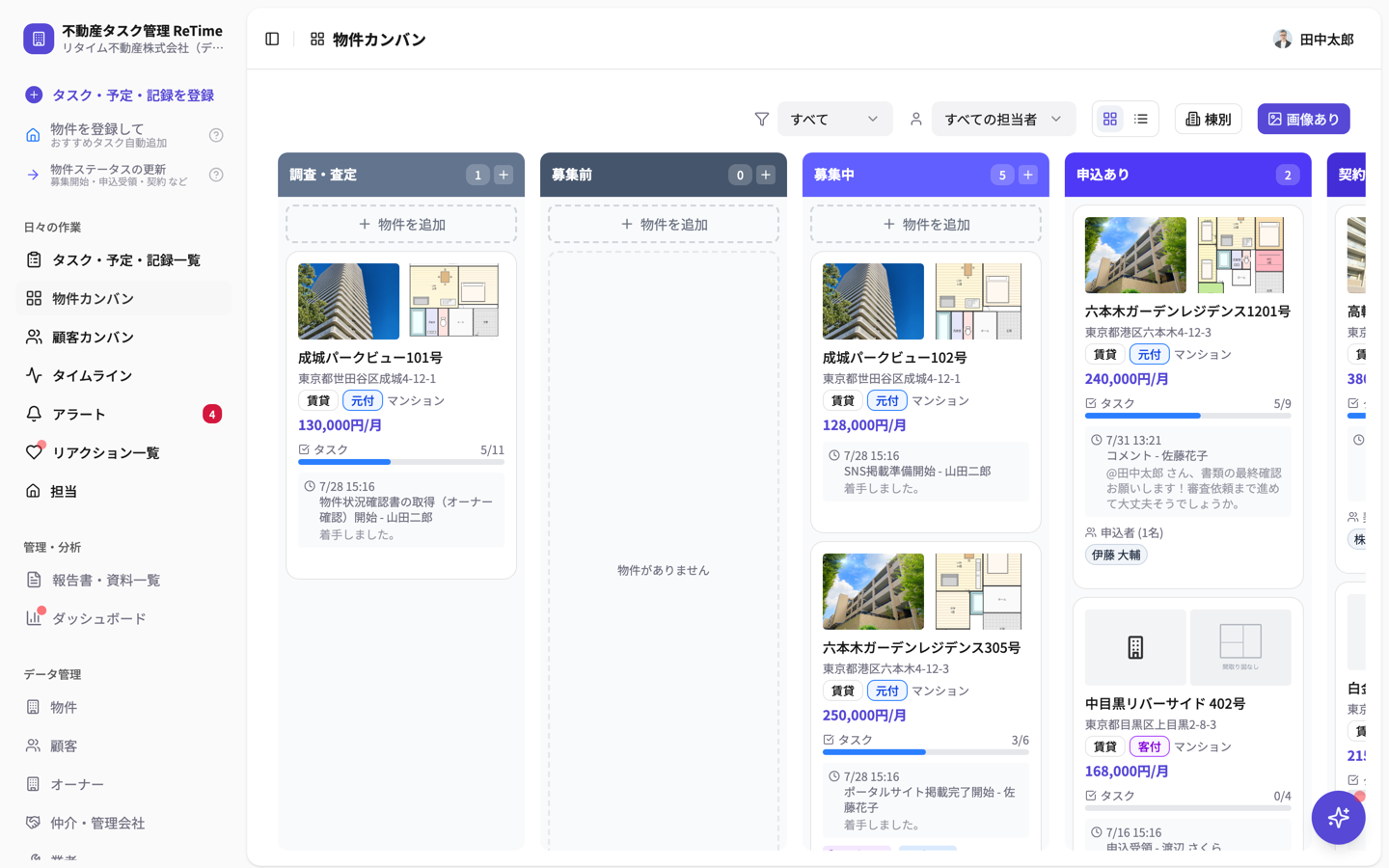Click the ダッシュボード chart icon
The width and height of the screenshot is (1389, 868).
coord(34,618)
